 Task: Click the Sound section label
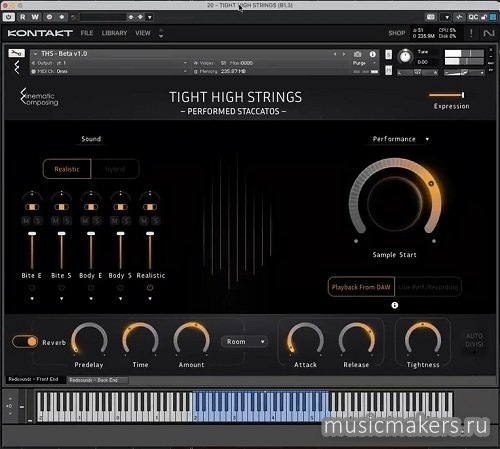pyautogui.click(x=91, y=139)
